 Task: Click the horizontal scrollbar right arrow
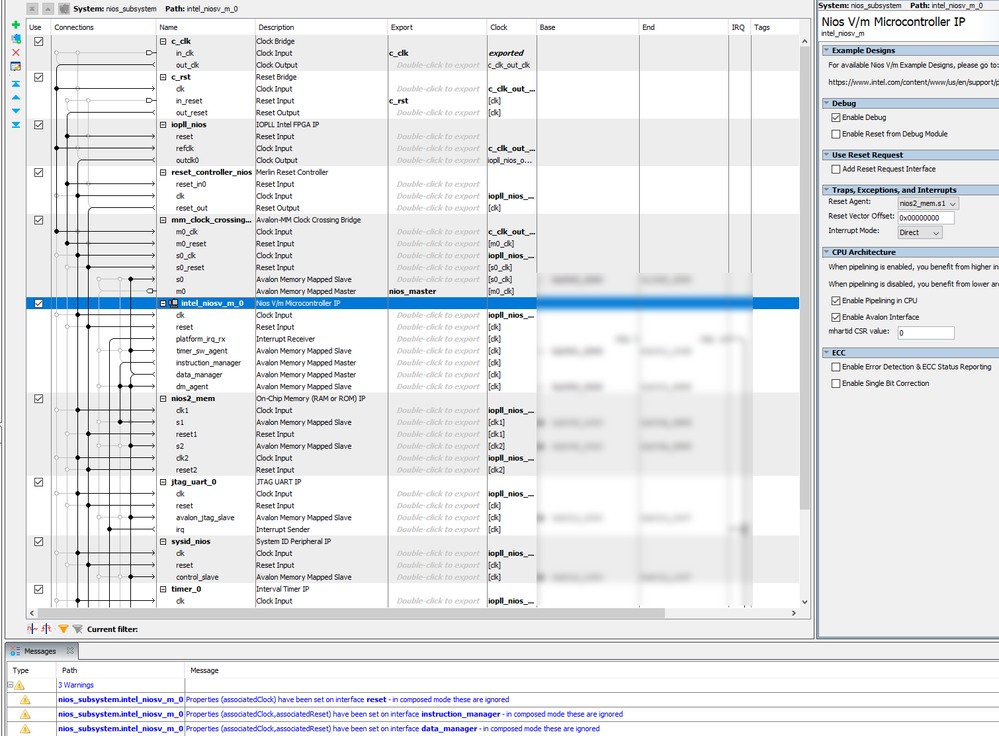tap(793, 613)
